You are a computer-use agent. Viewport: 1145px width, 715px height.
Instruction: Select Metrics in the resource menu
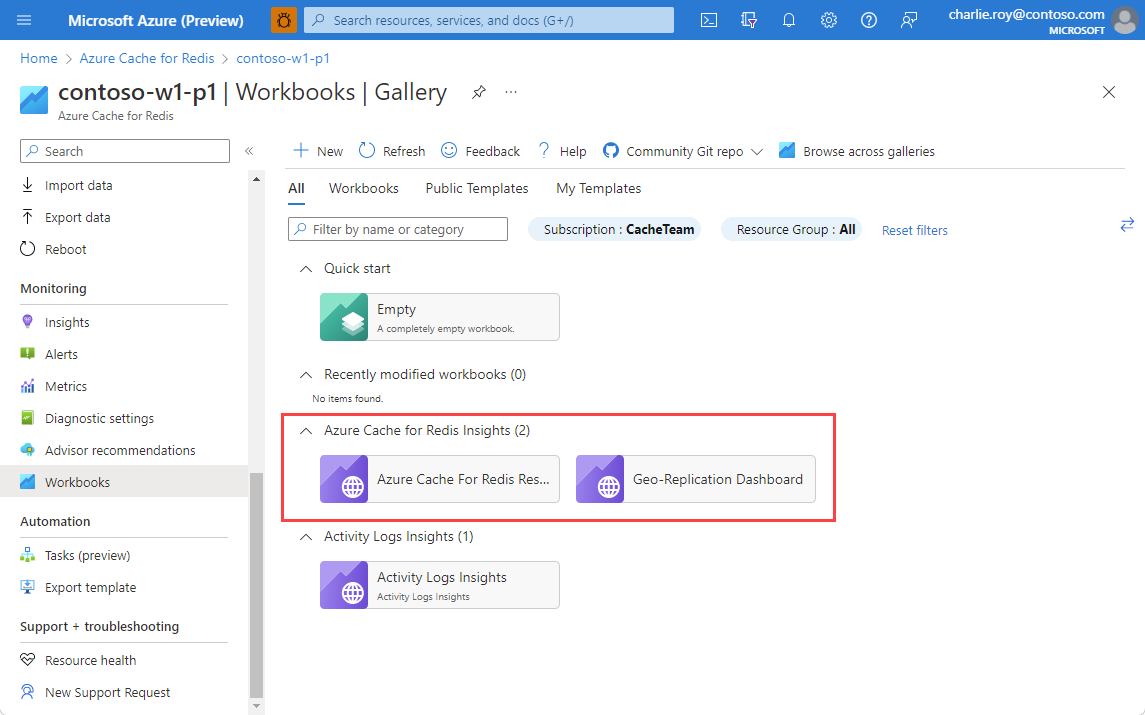point(66,385)
